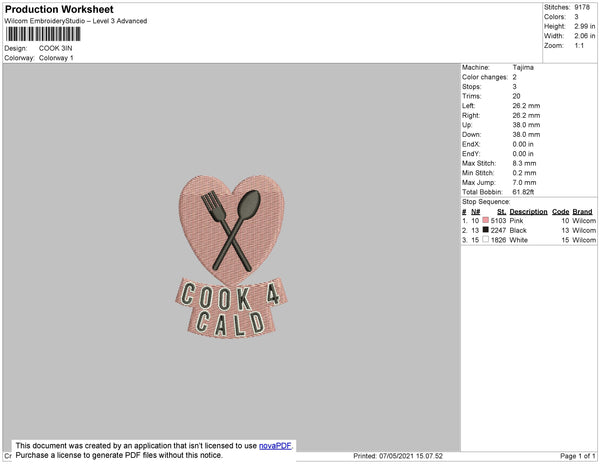Select the 'Colorway 1' value
600x464 pixels.
(x=56, y=58)
